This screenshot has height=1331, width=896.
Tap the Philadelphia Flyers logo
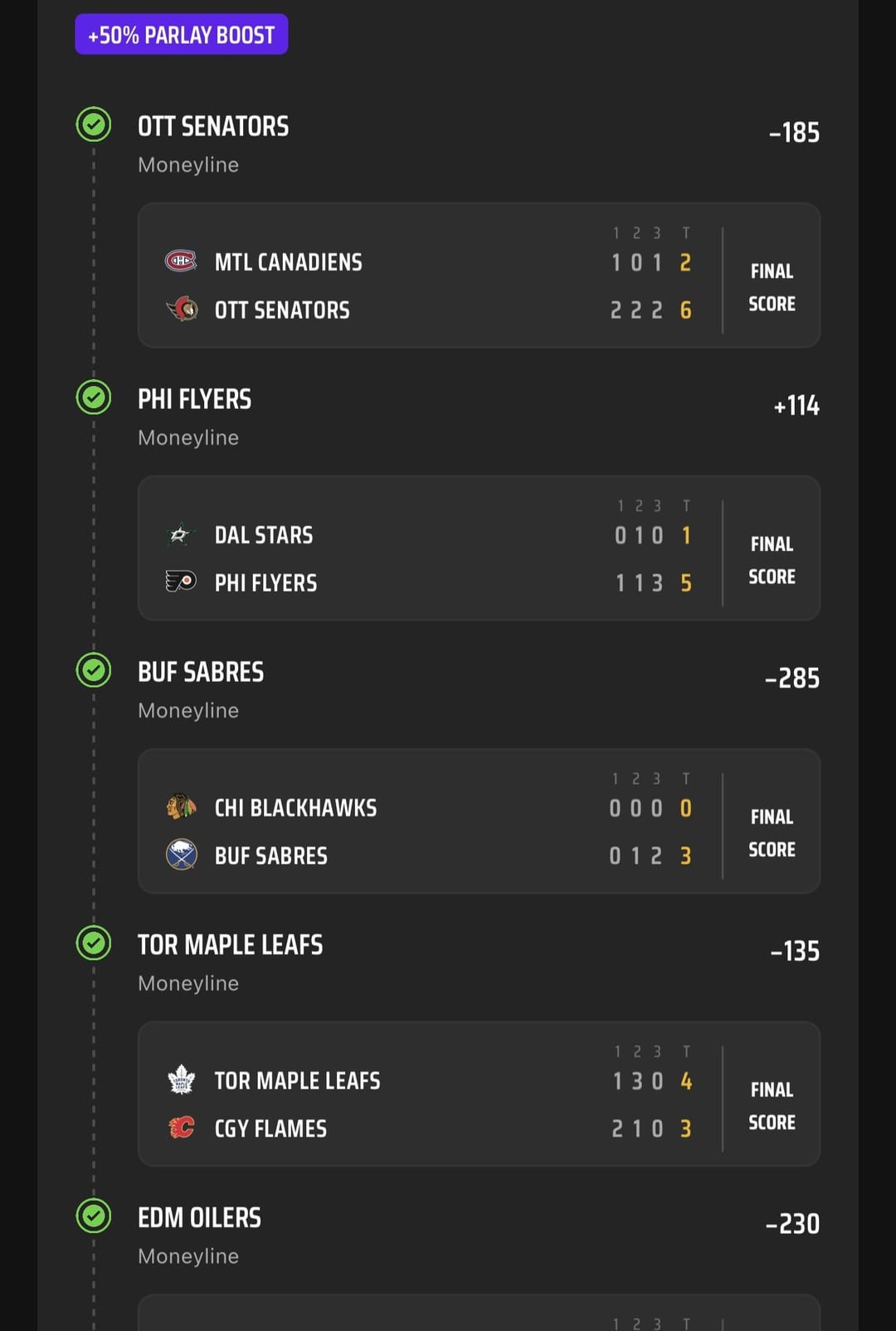[x=181, y=582]
